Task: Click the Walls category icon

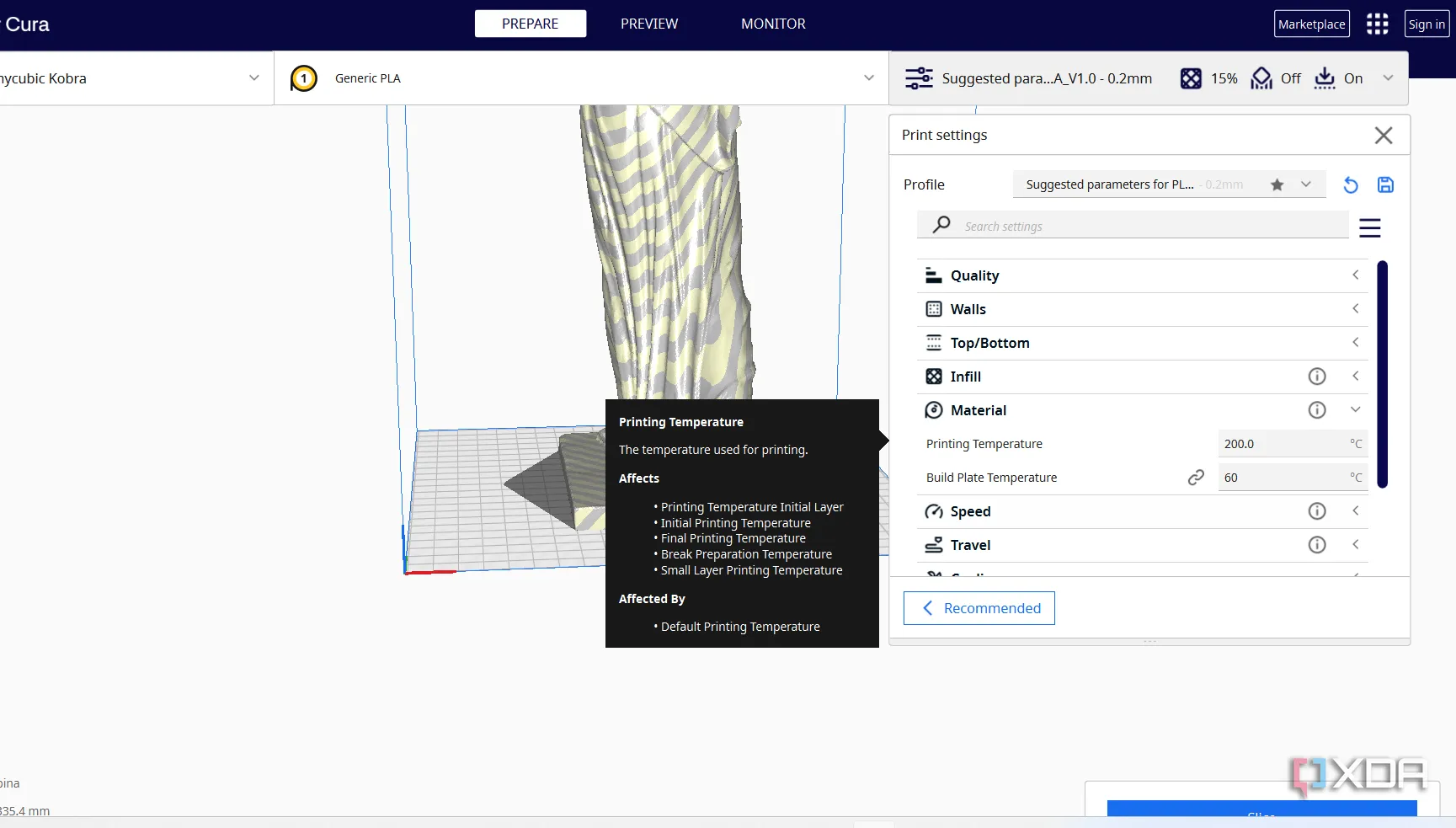Action: click(934, 309)
